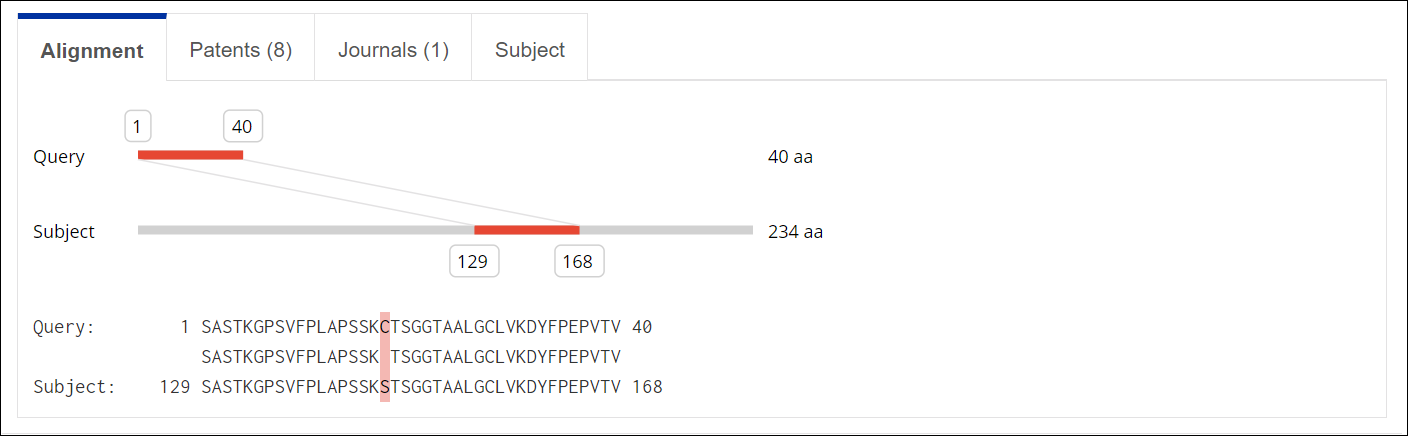Click the Query sequence text line
1408x436 pixels.
click(411, 327)
